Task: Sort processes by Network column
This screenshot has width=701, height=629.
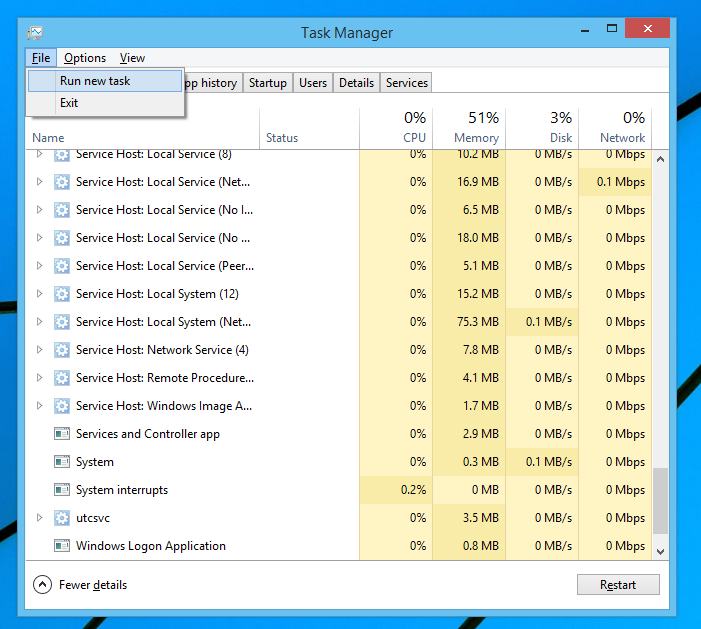Action: pos(615,128)
